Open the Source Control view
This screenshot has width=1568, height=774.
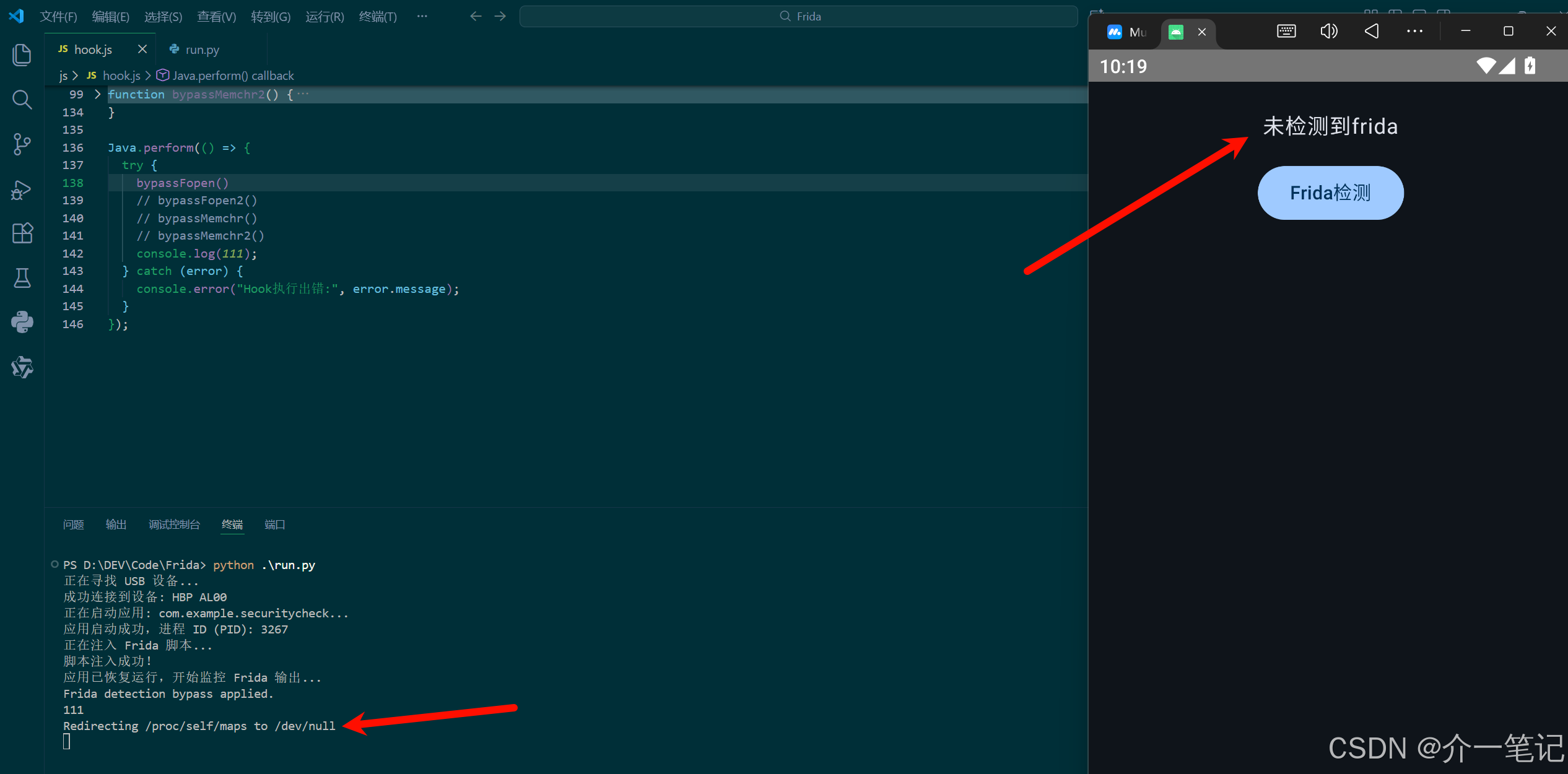pyautogui.click(x=22, y=144)
